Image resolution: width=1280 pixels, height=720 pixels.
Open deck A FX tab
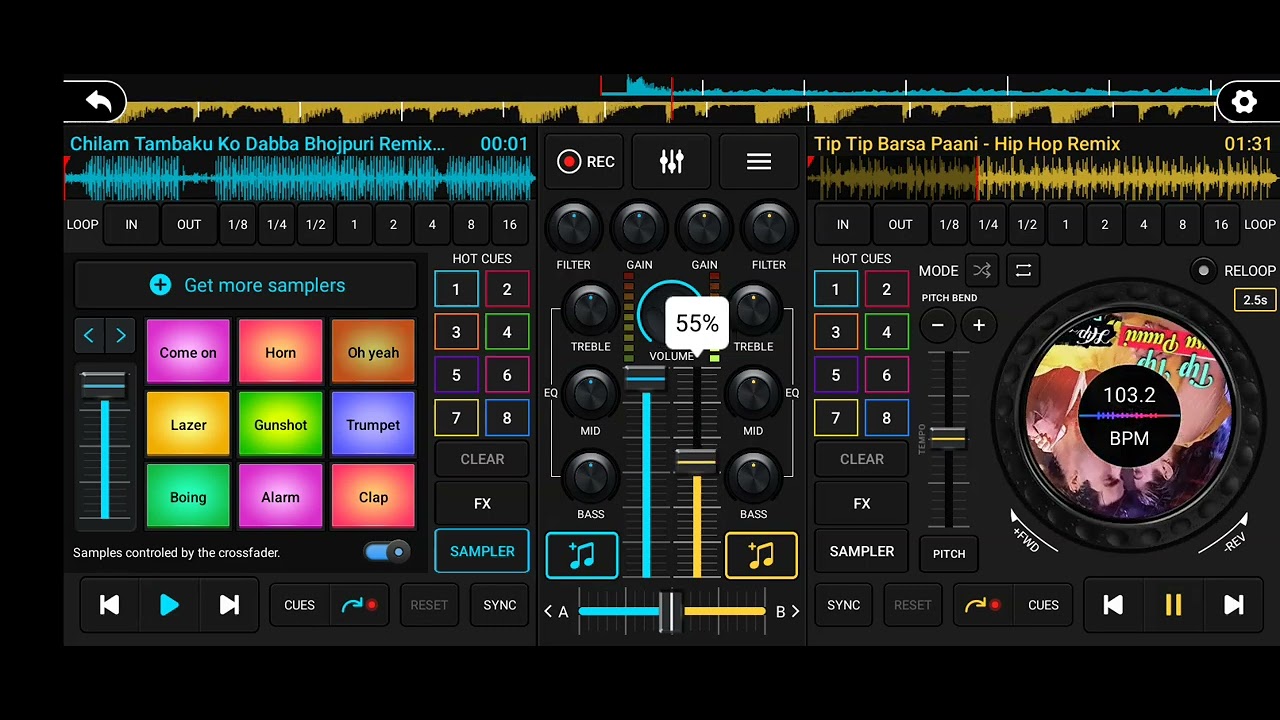click(x=482, y=504)
